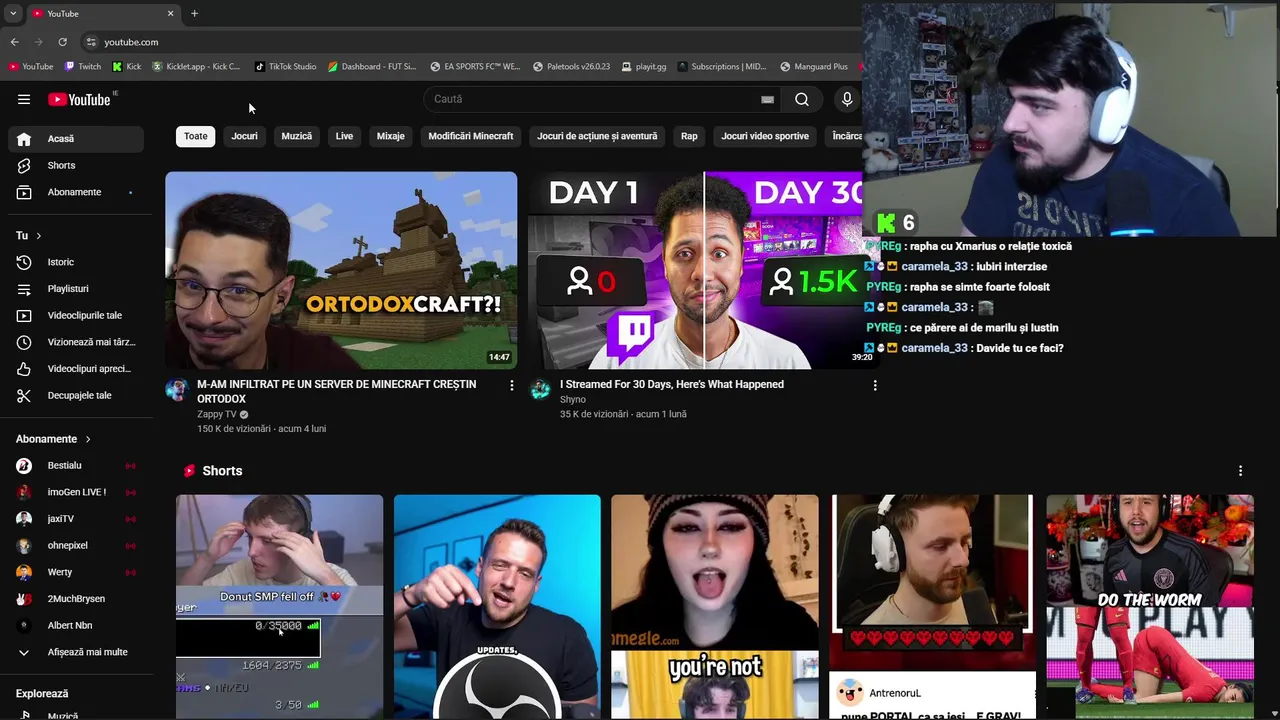Open the YouTube hamburger guide menu
Screen dimensions: 1280x720
[24, 99]
